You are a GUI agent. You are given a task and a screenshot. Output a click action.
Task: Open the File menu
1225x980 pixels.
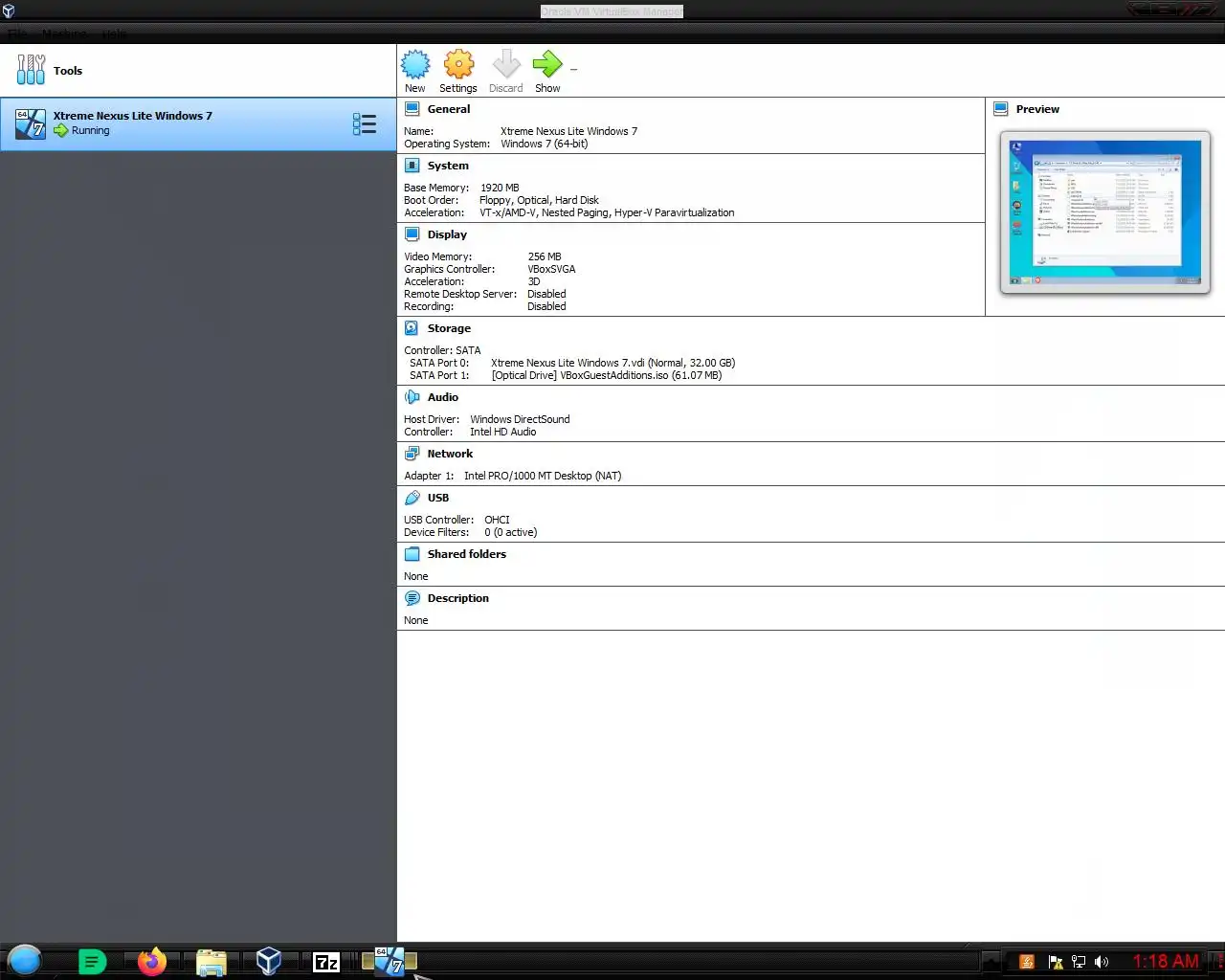[17, 33]
